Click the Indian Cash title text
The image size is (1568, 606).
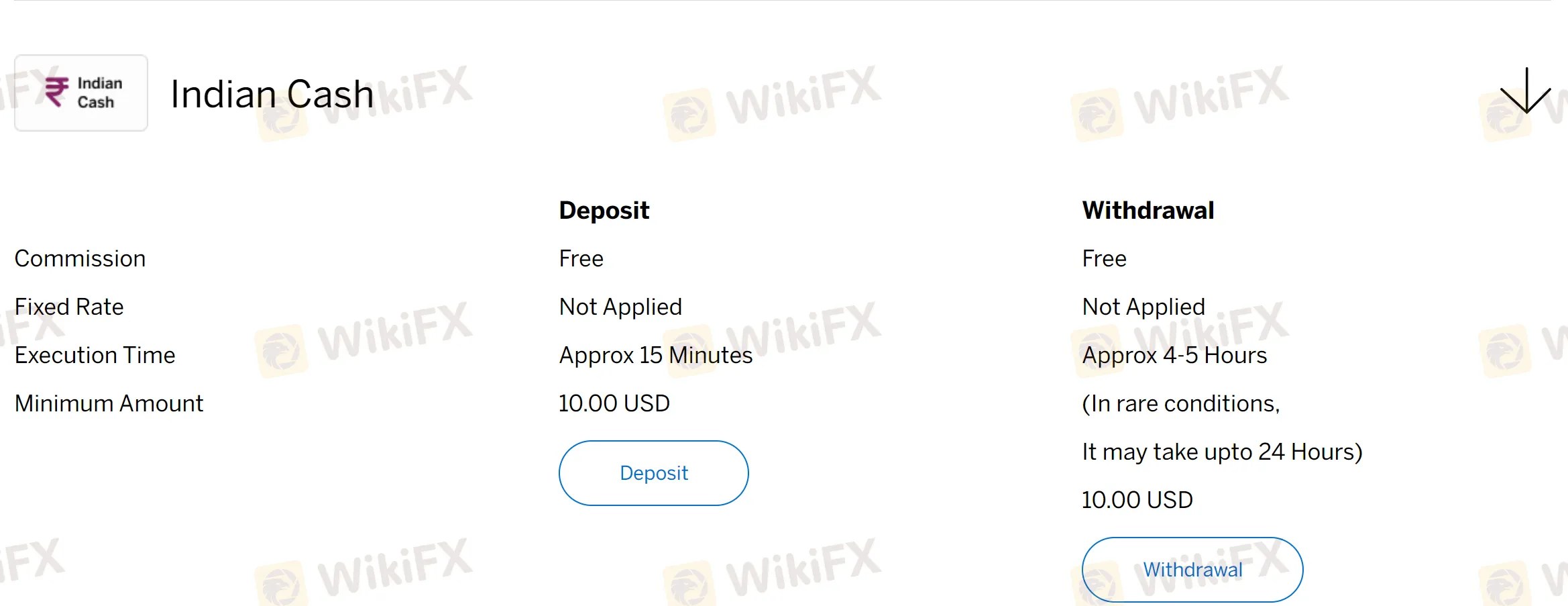coord(271,93)
